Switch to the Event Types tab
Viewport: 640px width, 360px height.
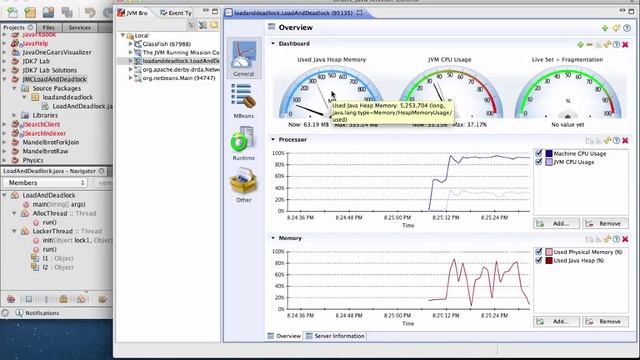click(176, 13)
